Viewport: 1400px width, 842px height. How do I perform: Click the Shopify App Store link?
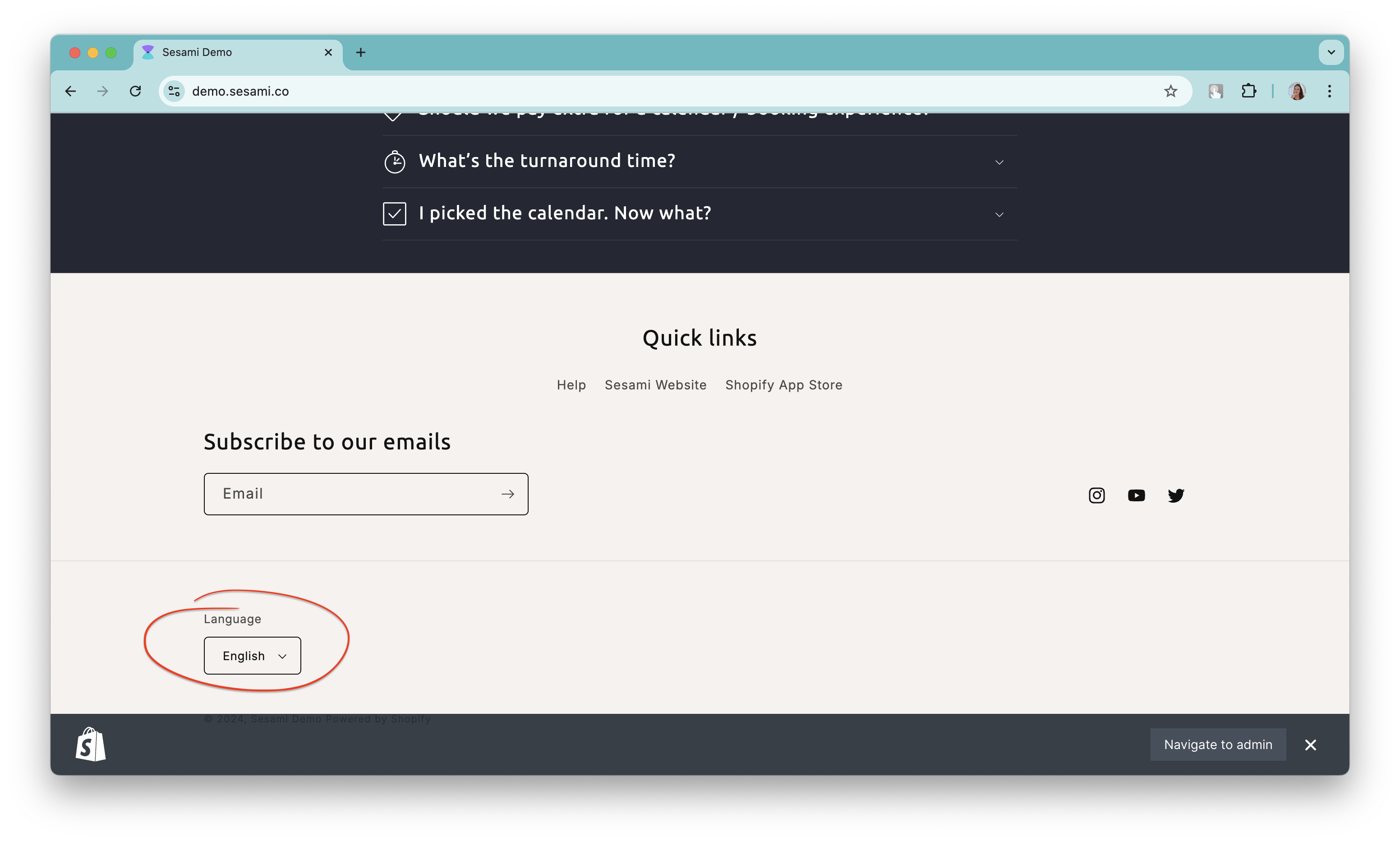(x=783, y=385)
